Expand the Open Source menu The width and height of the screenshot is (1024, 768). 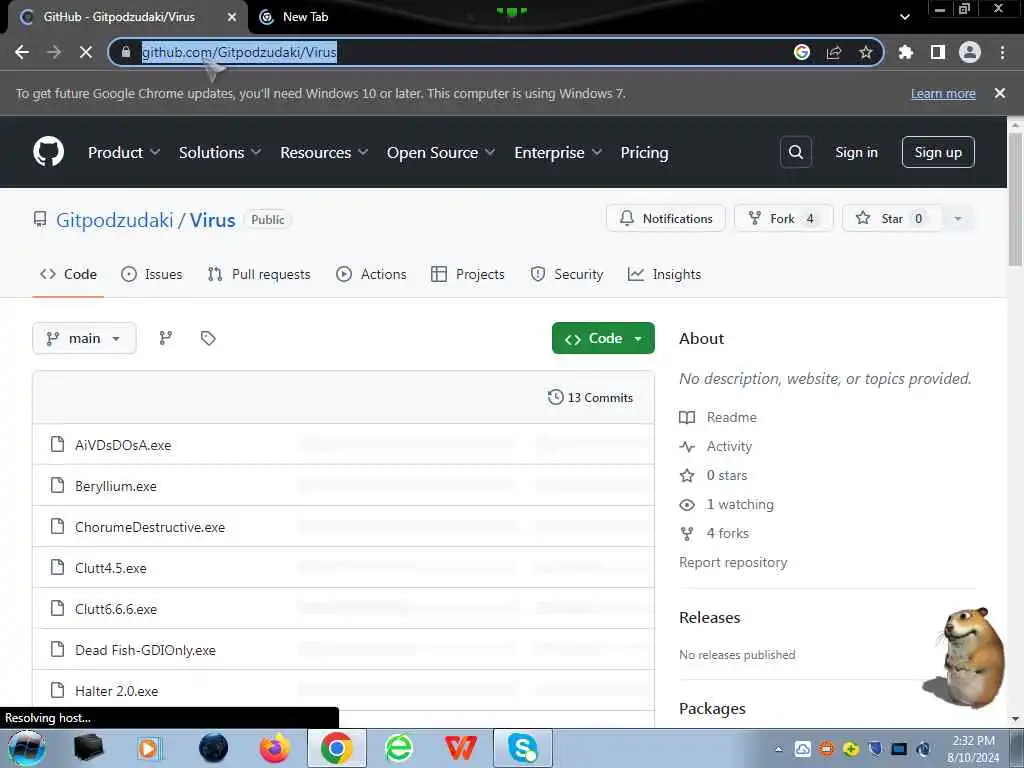(x=441, y=152)
